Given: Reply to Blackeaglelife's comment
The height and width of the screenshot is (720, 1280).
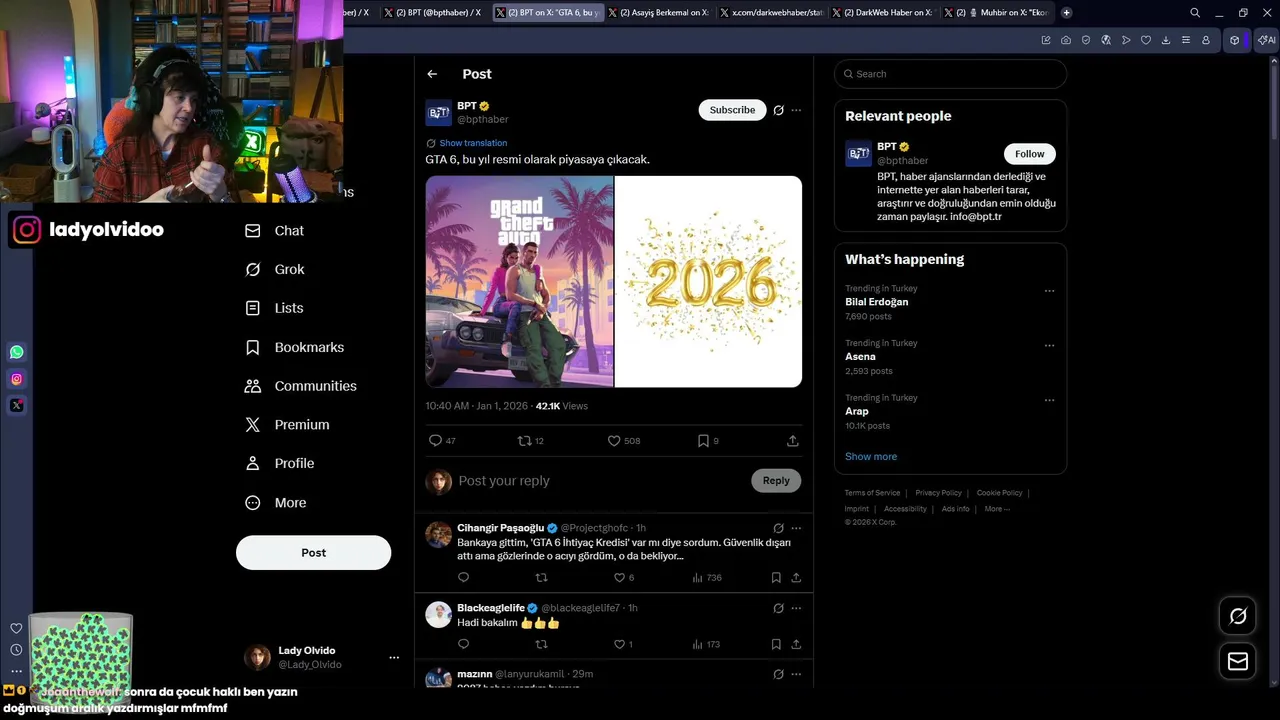Looking at the screenshot, I should click(x=463, y=645).
